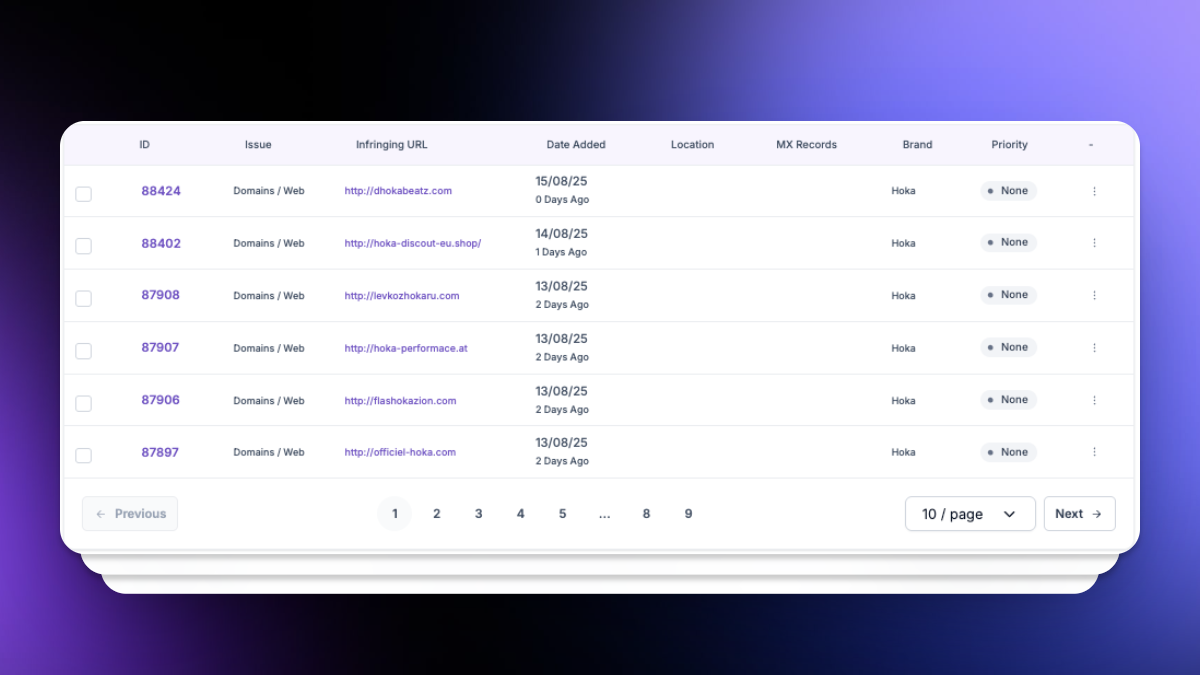Open row actions menu for ID 87906
The height and width of the screenshot is (675, 1200).
pos(1094,400)
